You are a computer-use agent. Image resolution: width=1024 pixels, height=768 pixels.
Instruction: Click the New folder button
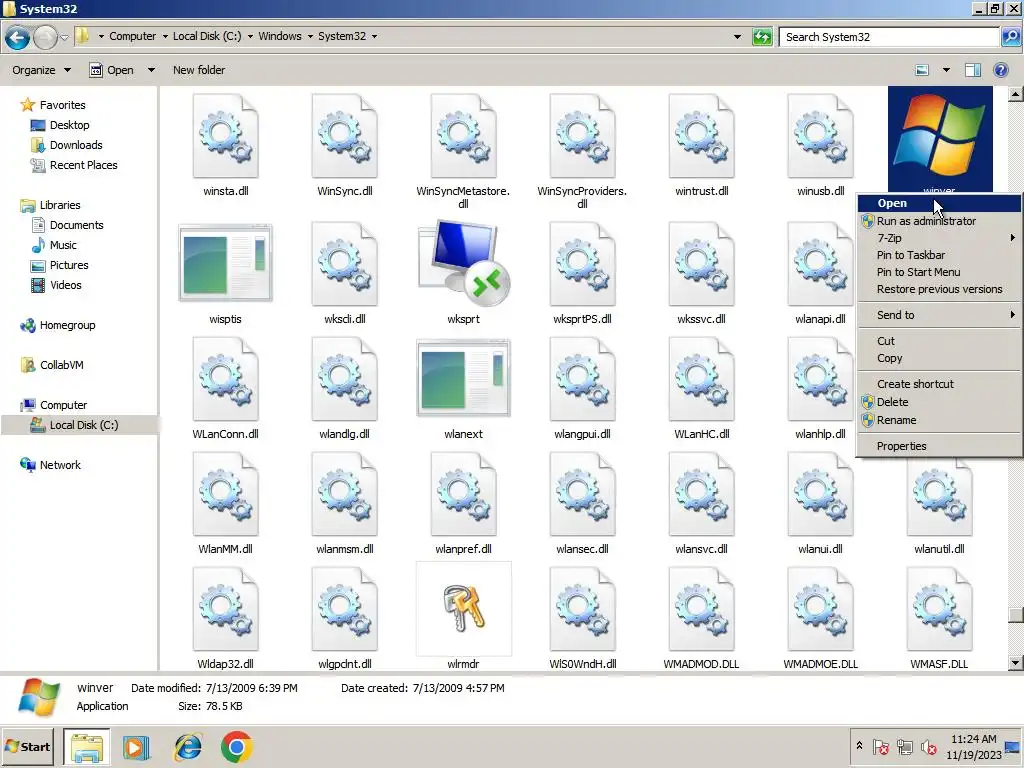point(199,70)
